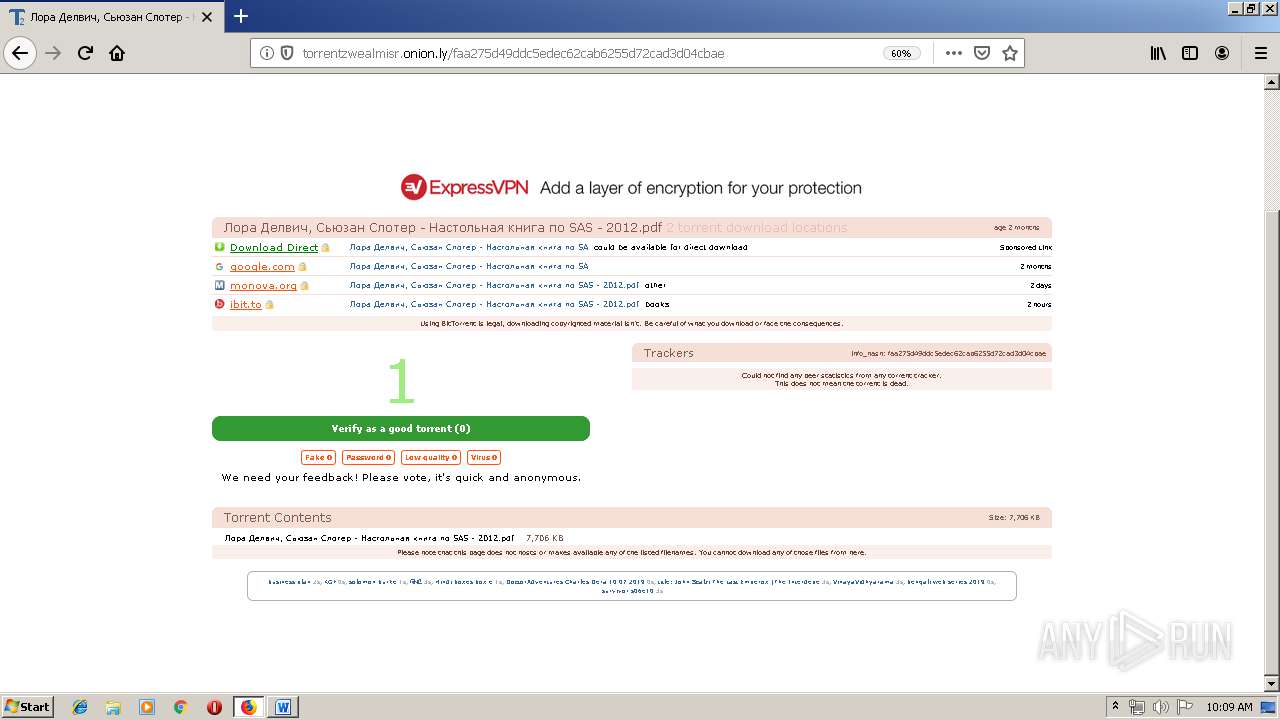Open the ExpressVPN banner ad

[631, 187]
